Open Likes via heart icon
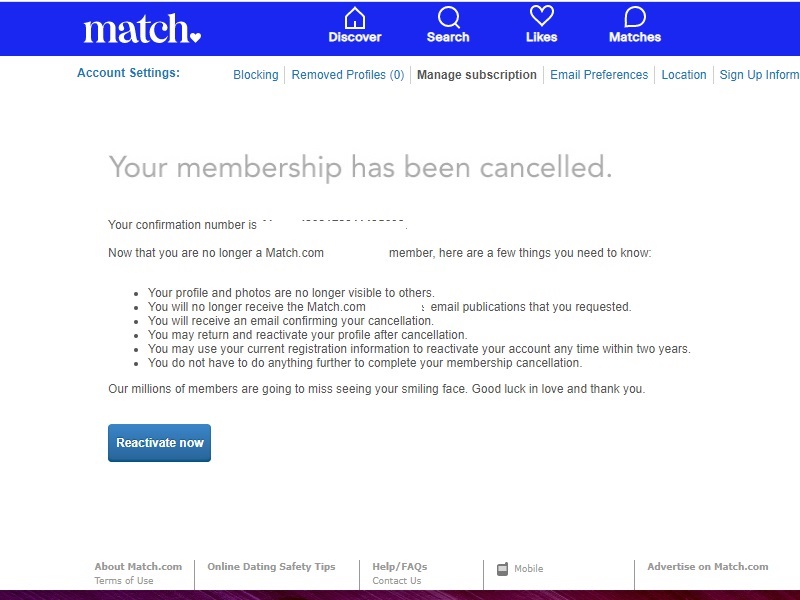Screen dimensions: 800x600 [x=541, y=16]
